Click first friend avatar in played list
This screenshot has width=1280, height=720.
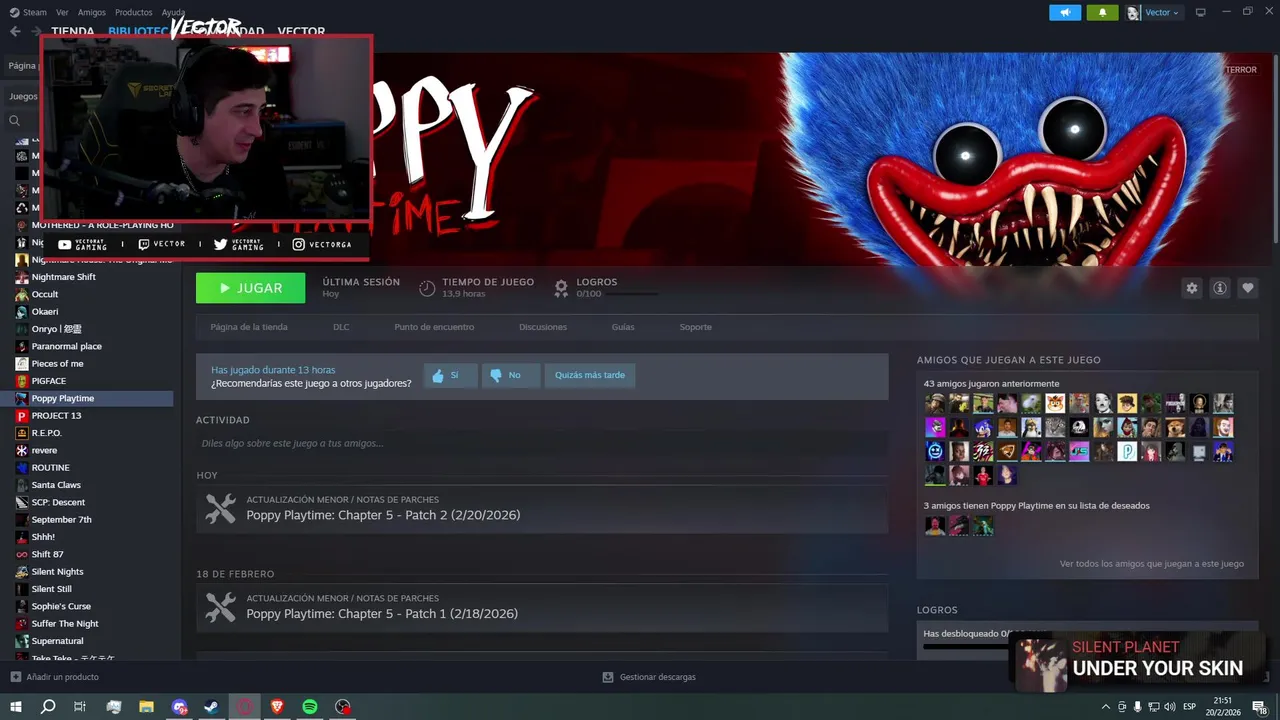pyautogui.click(x=935, y=403)
